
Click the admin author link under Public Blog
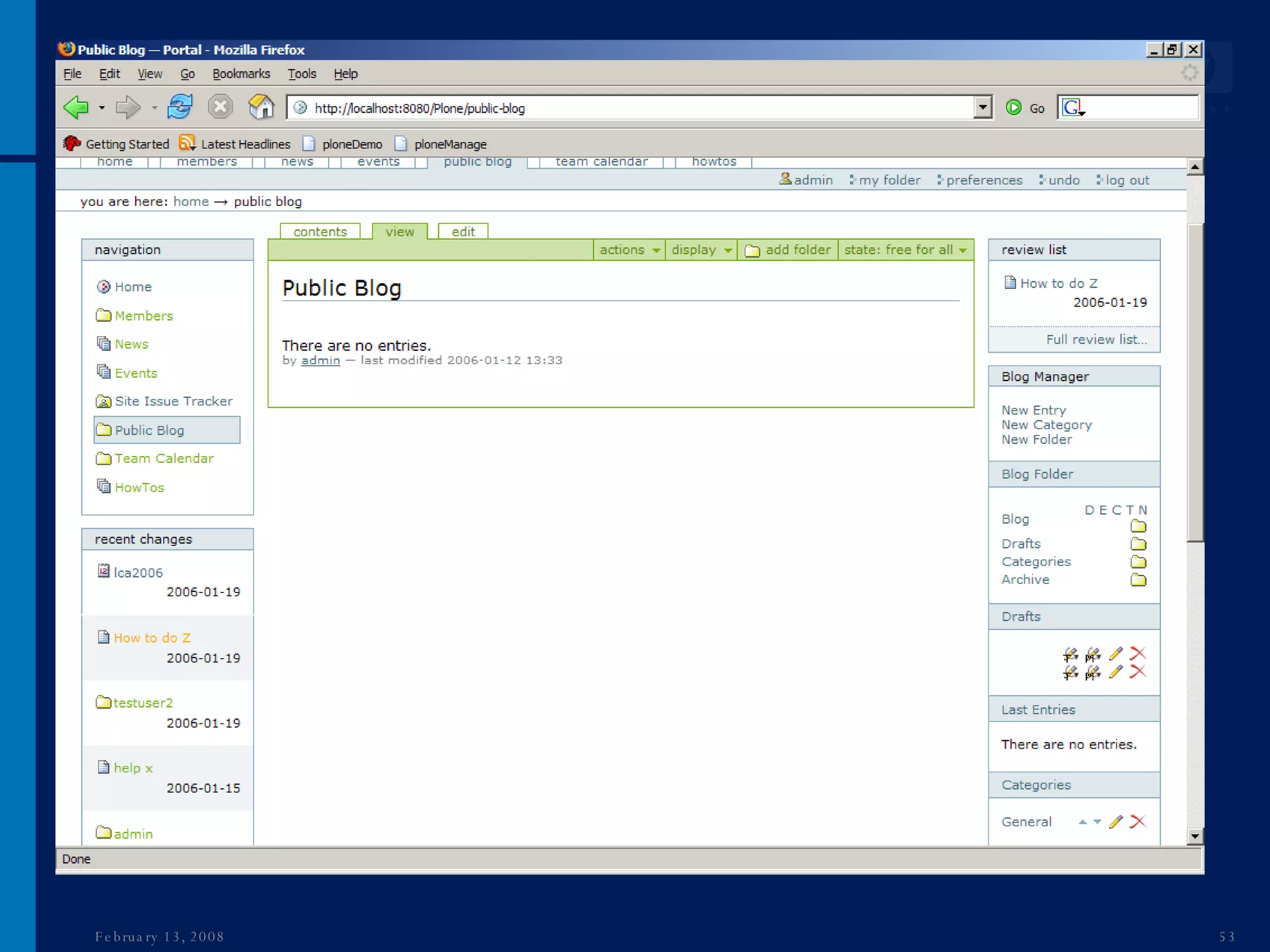point(321,360)
